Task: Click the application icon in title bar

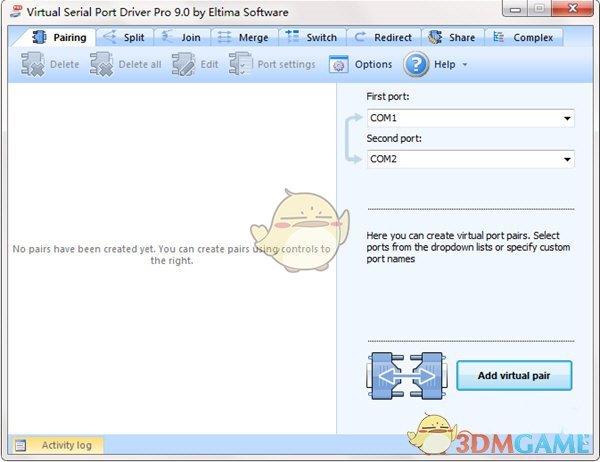Action: 16,11
